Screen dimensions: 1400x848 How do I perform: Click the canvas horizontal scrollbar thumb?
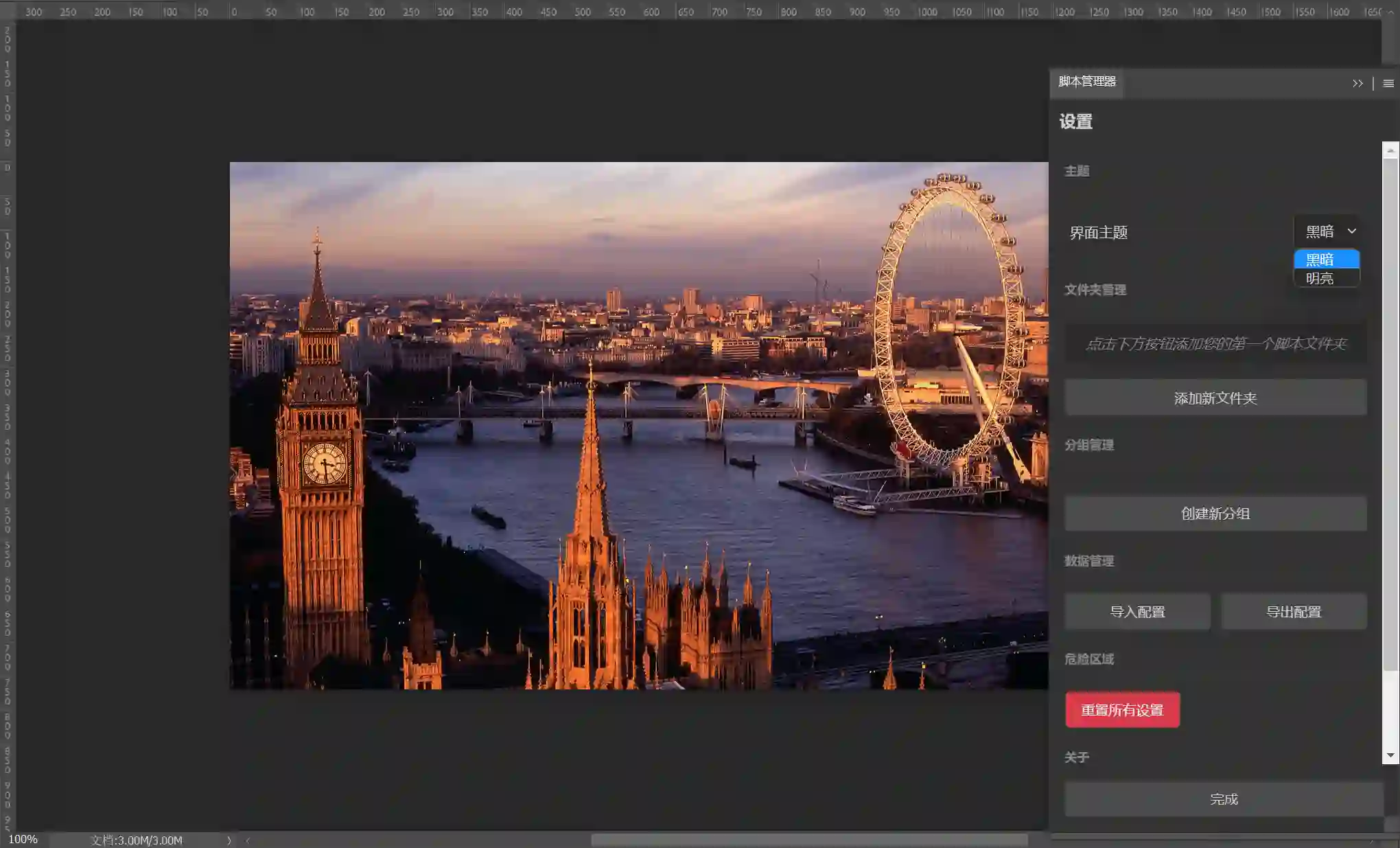[810, 840]
